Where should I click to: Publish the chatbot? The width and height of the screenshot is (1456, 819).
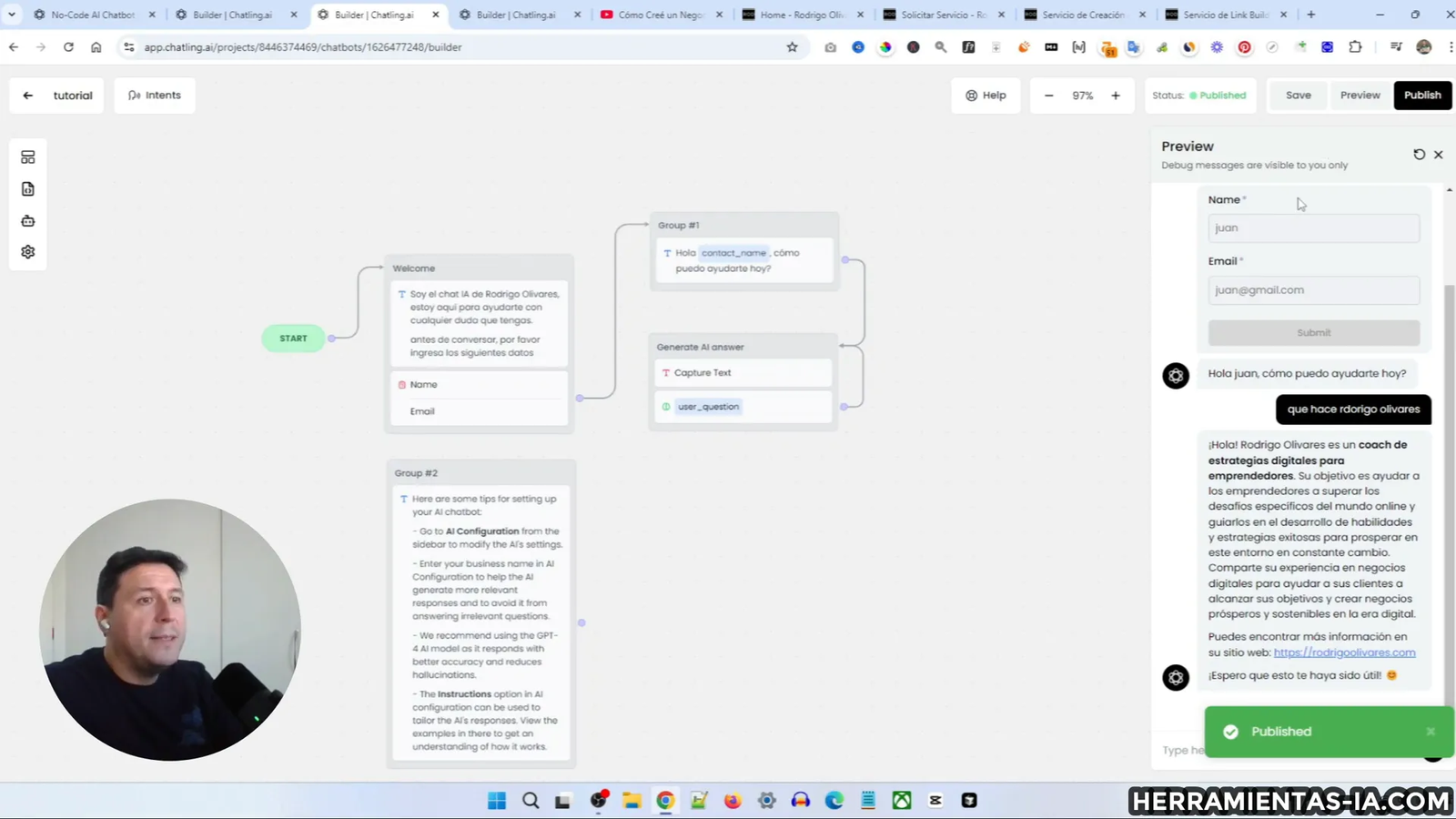pos(1422,95)
